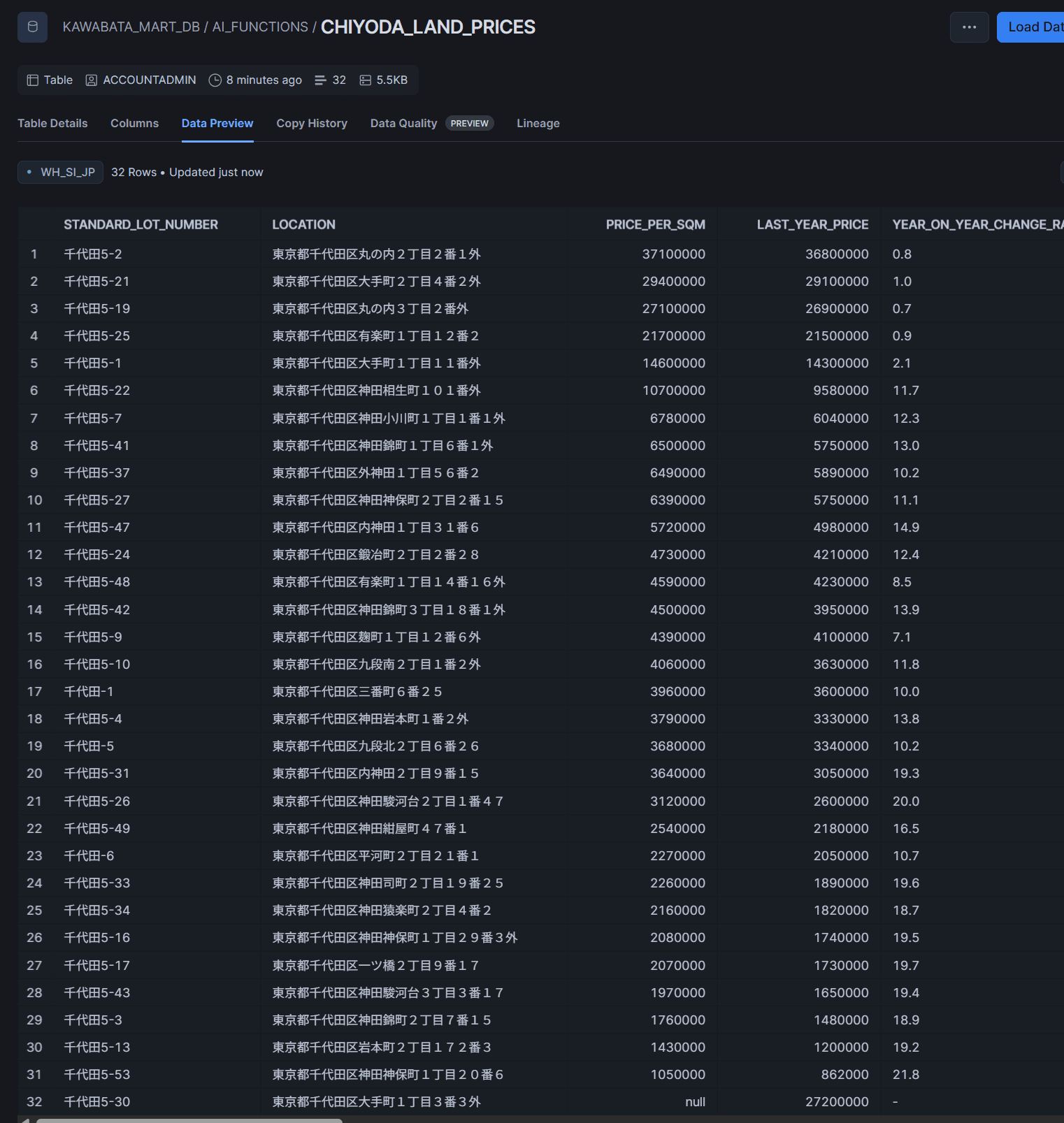This screenshot has width=1064, height=1123.
Task: Select cell 千代田-5 in row 19
Action: 89,746
